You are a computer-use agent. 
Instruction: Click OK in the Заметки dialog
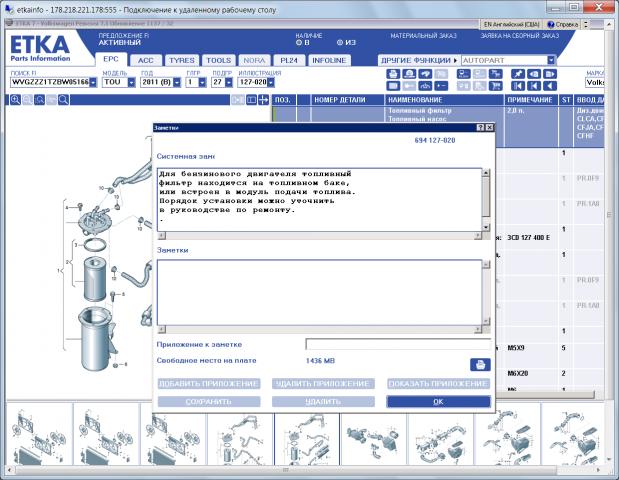438,401
